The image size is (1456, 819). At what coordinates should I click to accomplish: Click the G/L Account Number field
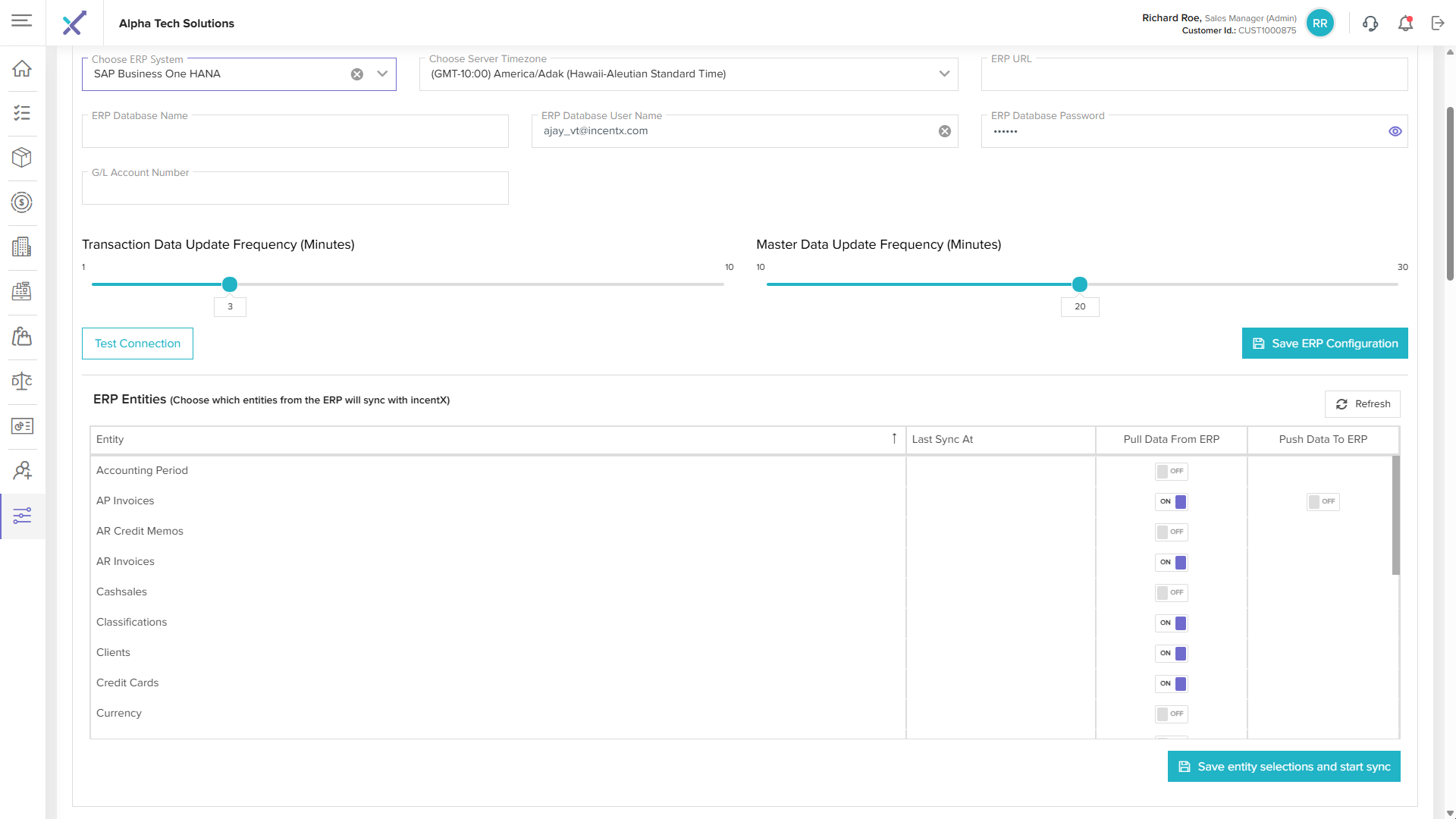[295, 188]
